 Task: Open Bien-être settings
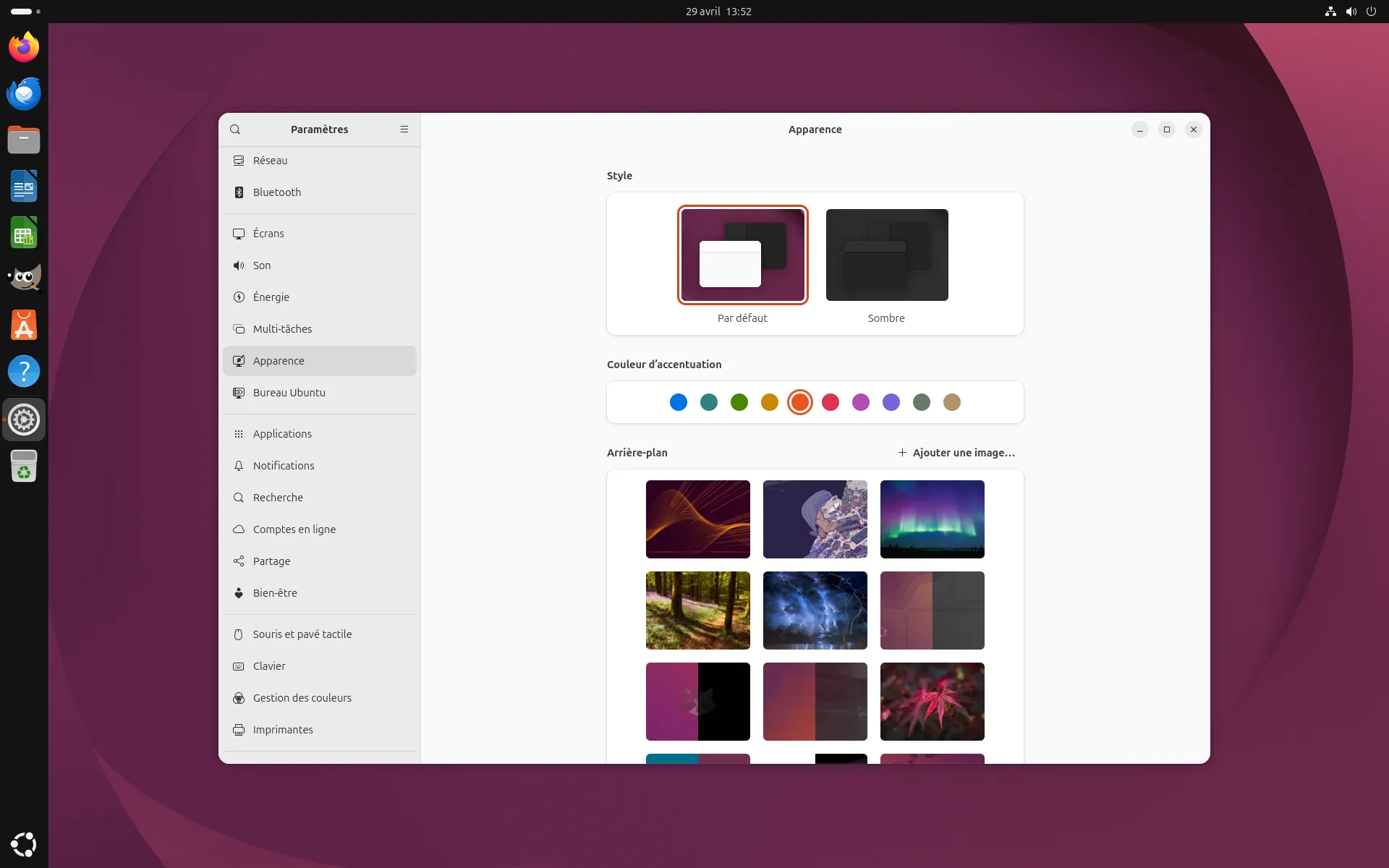coord(320,593)
